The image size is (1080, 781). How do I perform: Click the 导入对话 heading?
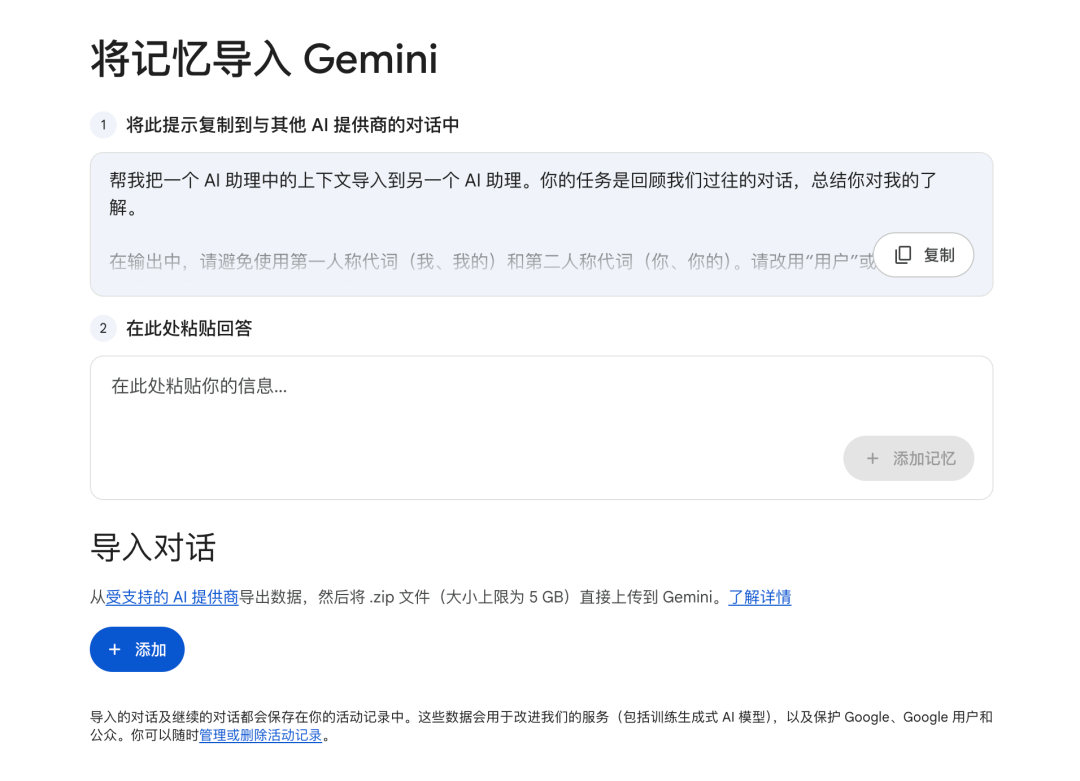pyautogui.click(x=153, y=548)
